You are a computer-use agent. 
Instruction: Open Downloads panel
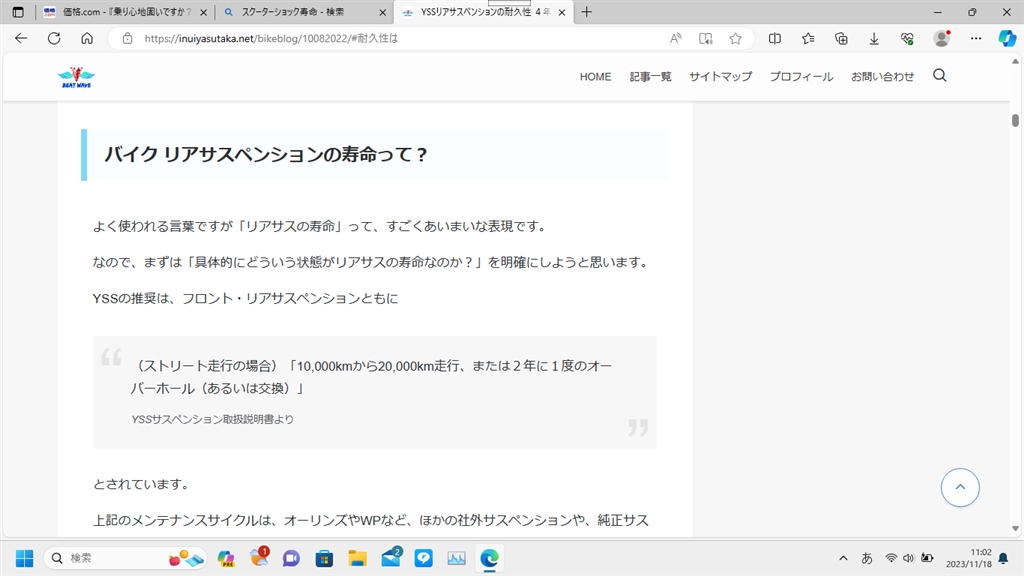tap(874, 39)
